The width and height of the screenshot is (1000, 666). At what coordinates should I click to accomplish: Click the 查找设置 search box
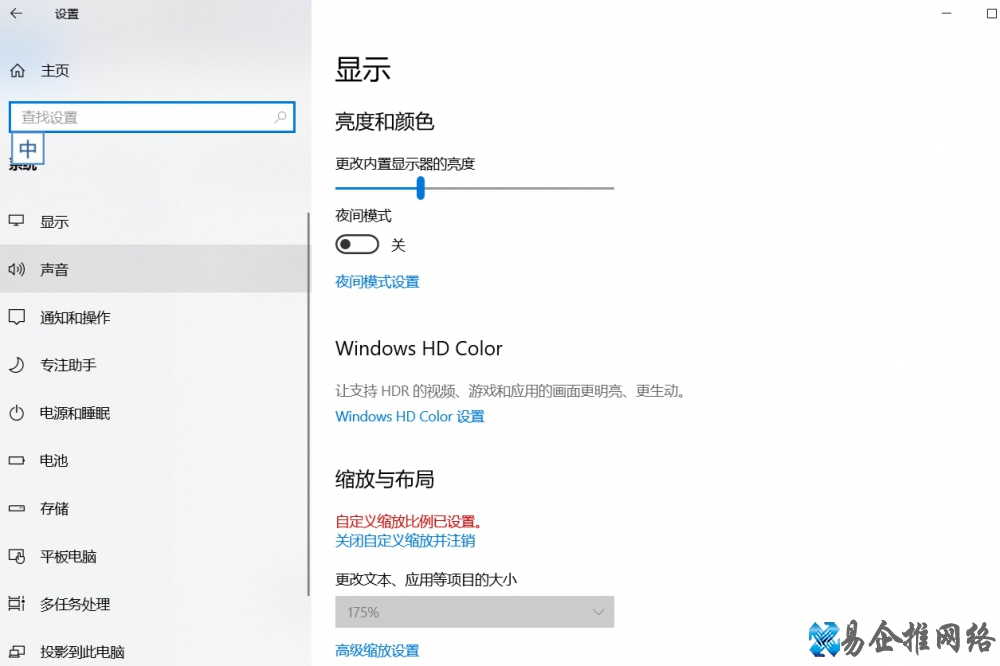(145, 117)
